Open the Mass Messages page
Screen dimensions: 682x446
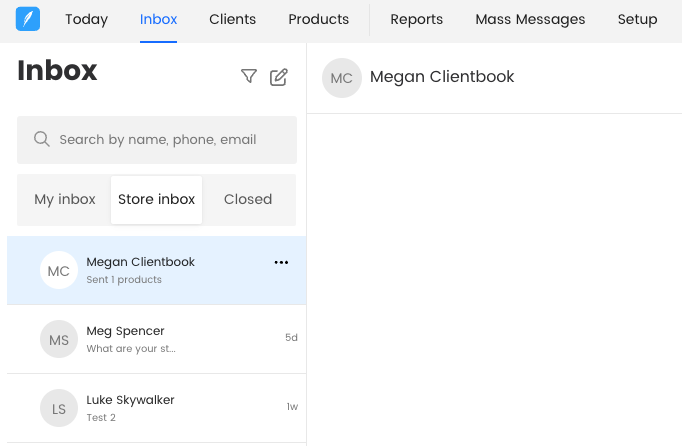(x=530, y=19)
